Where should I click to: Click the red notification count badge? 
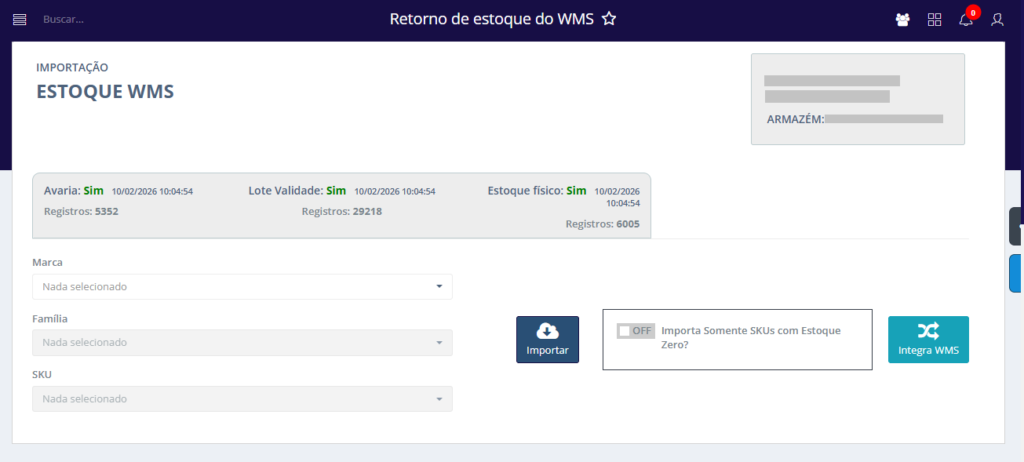tap(973, 12)
